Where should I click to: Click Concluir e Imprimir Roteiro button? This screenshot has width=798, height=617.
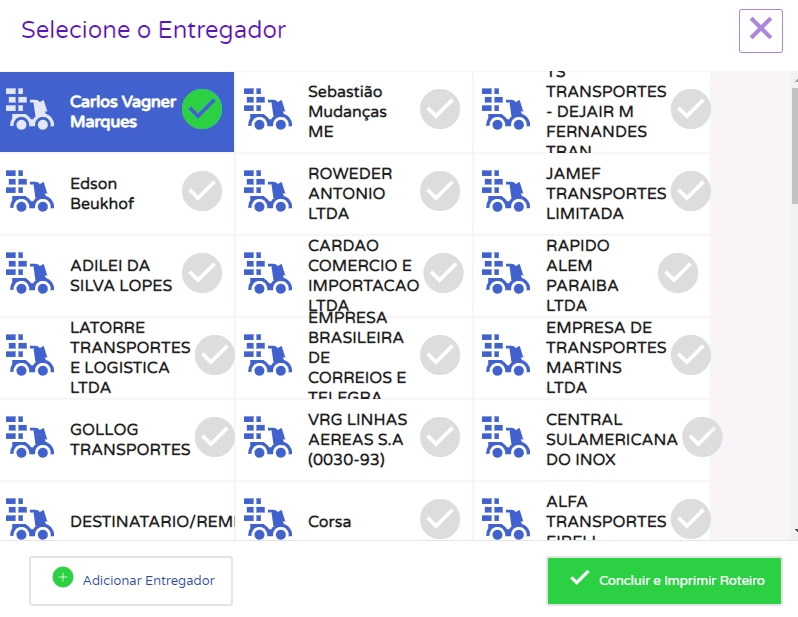(x=664, y=581)
